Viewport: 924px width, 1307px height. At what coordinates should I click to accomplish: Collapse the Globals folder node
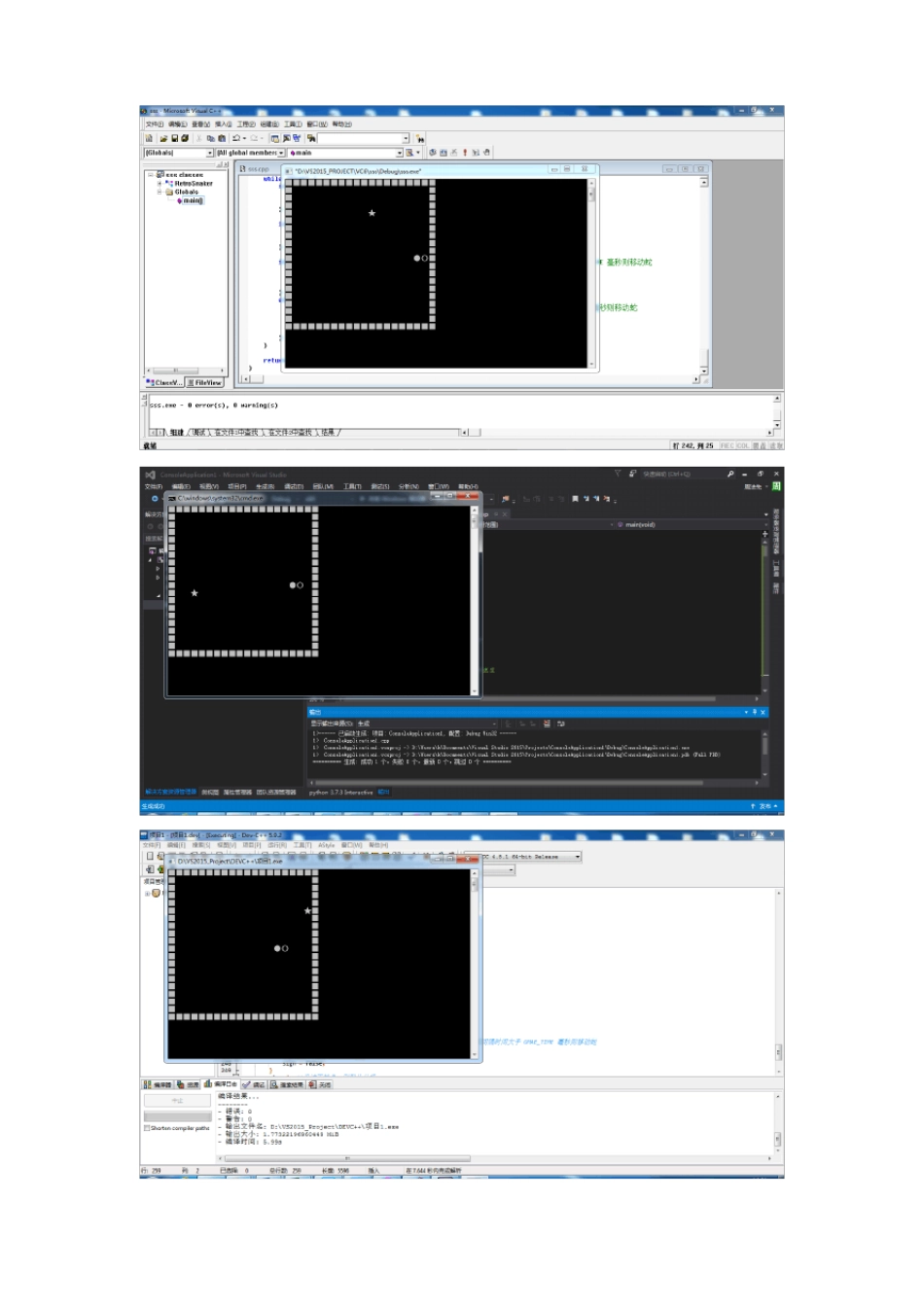tap(160, 192)
